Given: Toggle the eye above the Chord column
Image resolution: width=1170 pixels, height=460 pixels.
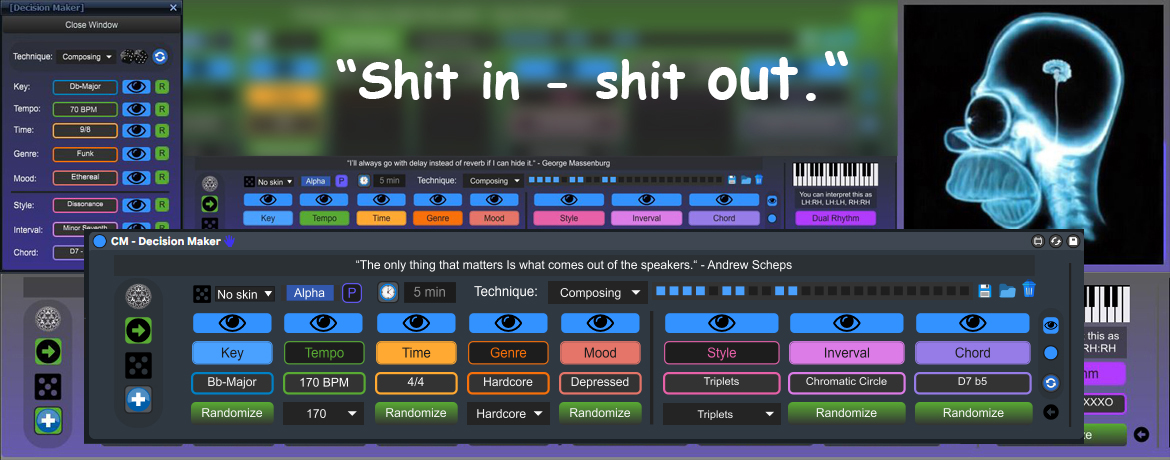Looking at the screenshot, I should 972,322.
